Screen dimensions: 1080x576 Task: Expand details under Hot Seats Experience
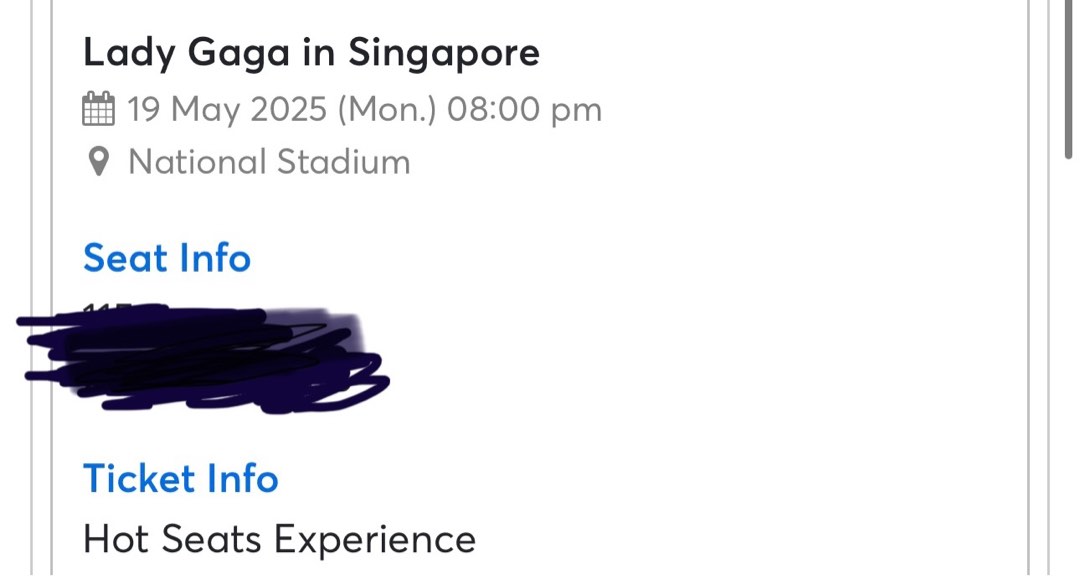(x=279, y=539)
